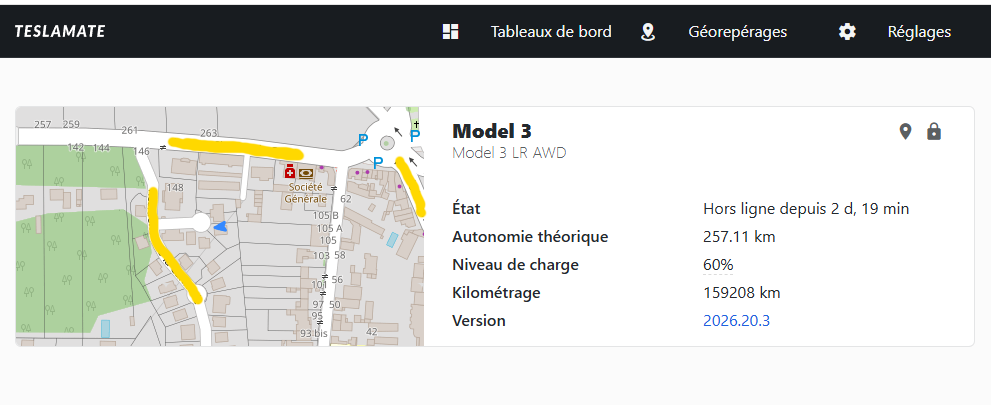The width and height of the screenshot is (991, 405).
Task: Click the Kilométrage label
Action: pyautogui.click(x=496, y=293)
